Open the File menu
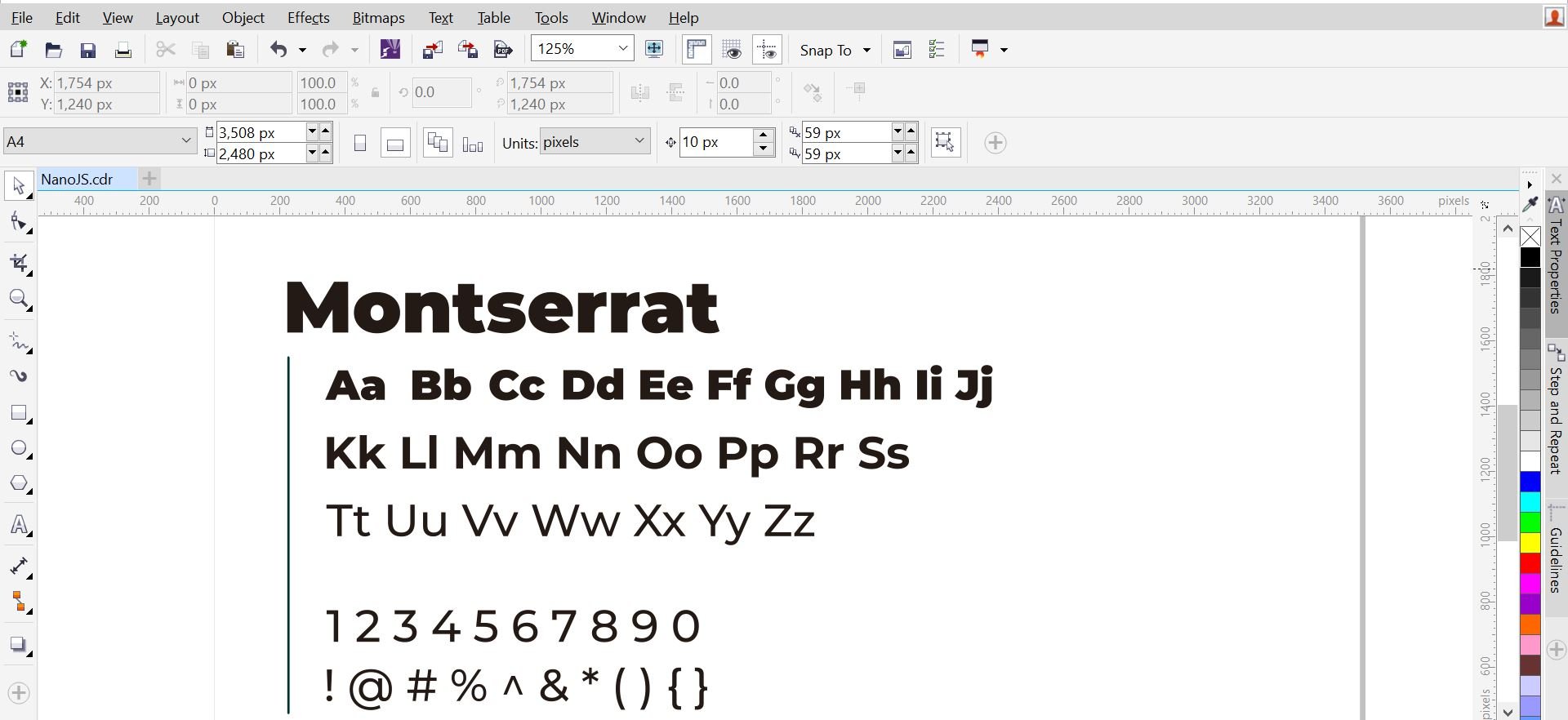The height and width of the screenshot is (720, 1568). coord(22,17)
